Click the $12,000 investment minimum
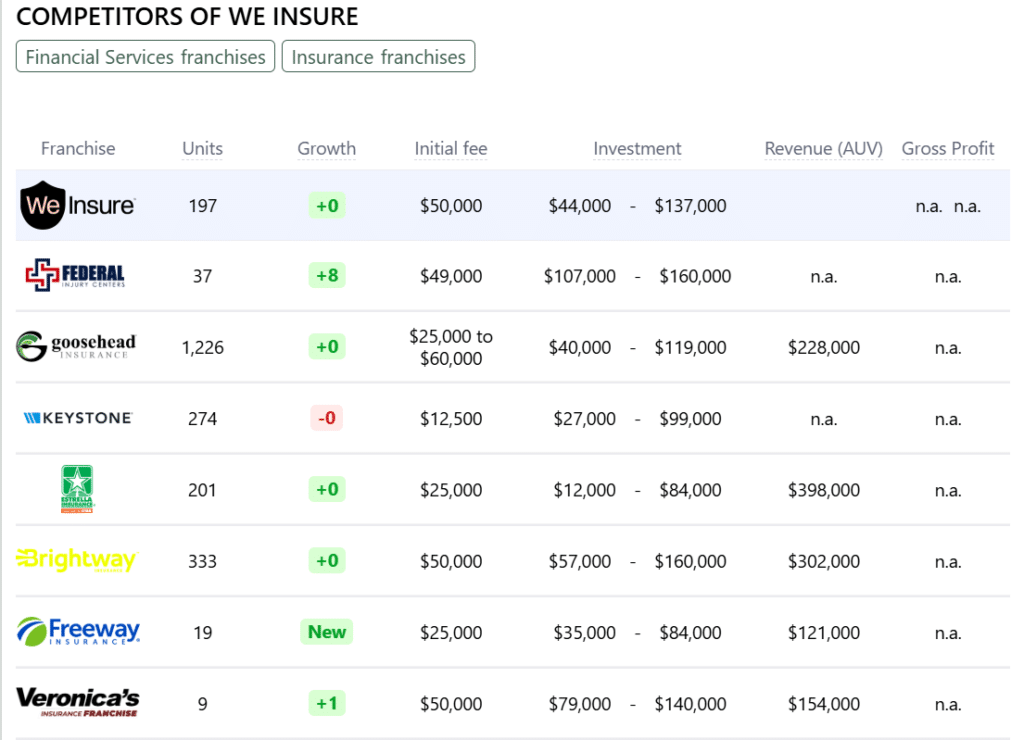The width and height of the screenshot is (1024, 740). tap(584, 489)
